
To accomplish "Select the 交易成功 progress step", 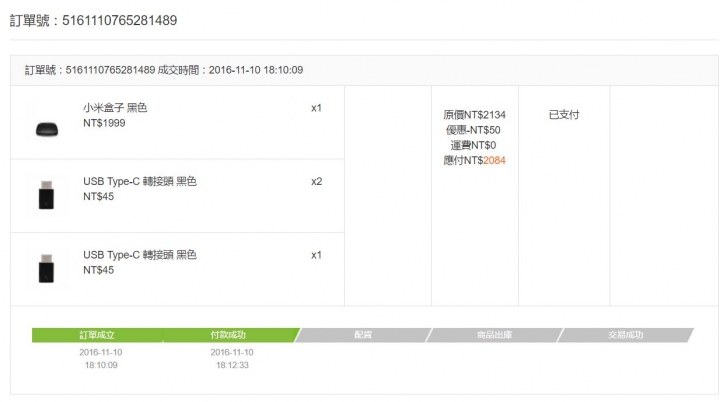I will point(625,335).
